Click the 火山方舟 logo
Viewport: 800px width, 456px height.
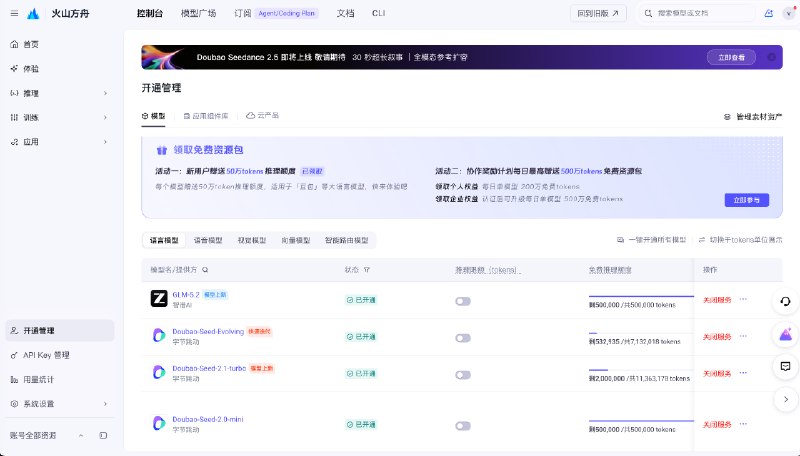(33, 14)
